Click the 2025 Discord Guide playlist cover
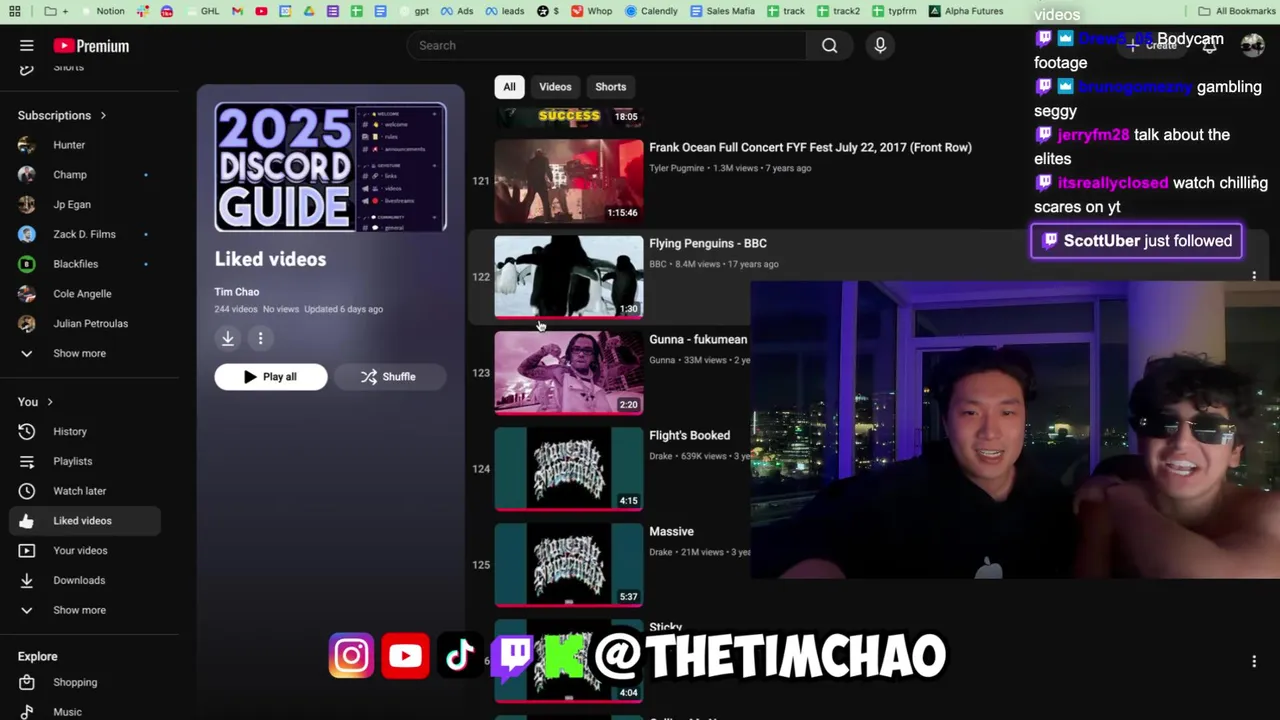Viewport: 1280px width, 720px height. [330, 167]
